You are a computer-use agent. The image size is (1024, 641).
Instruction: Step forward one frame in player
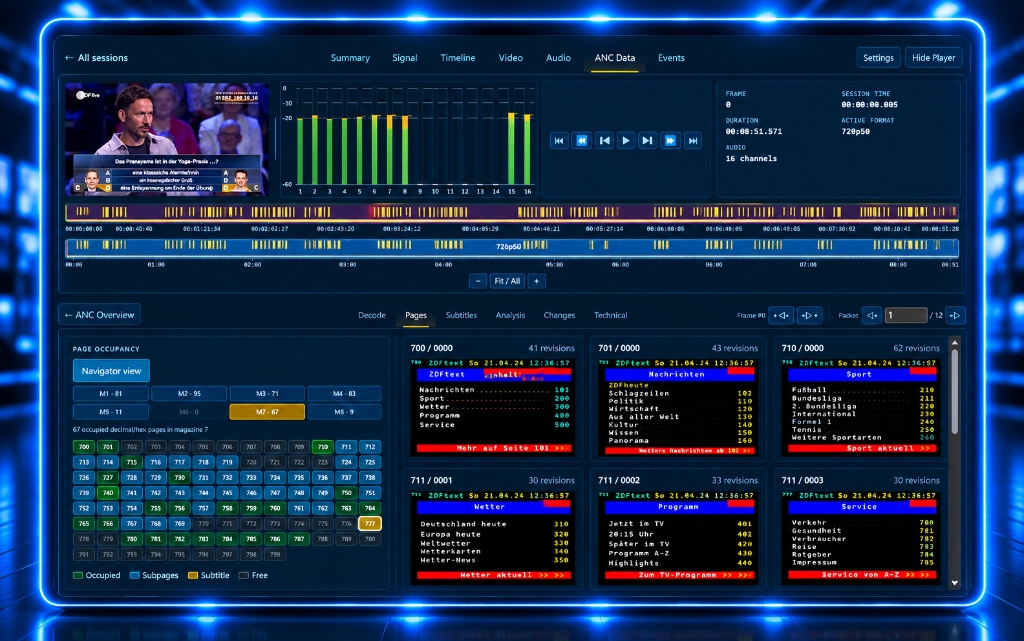pos(648,140)
